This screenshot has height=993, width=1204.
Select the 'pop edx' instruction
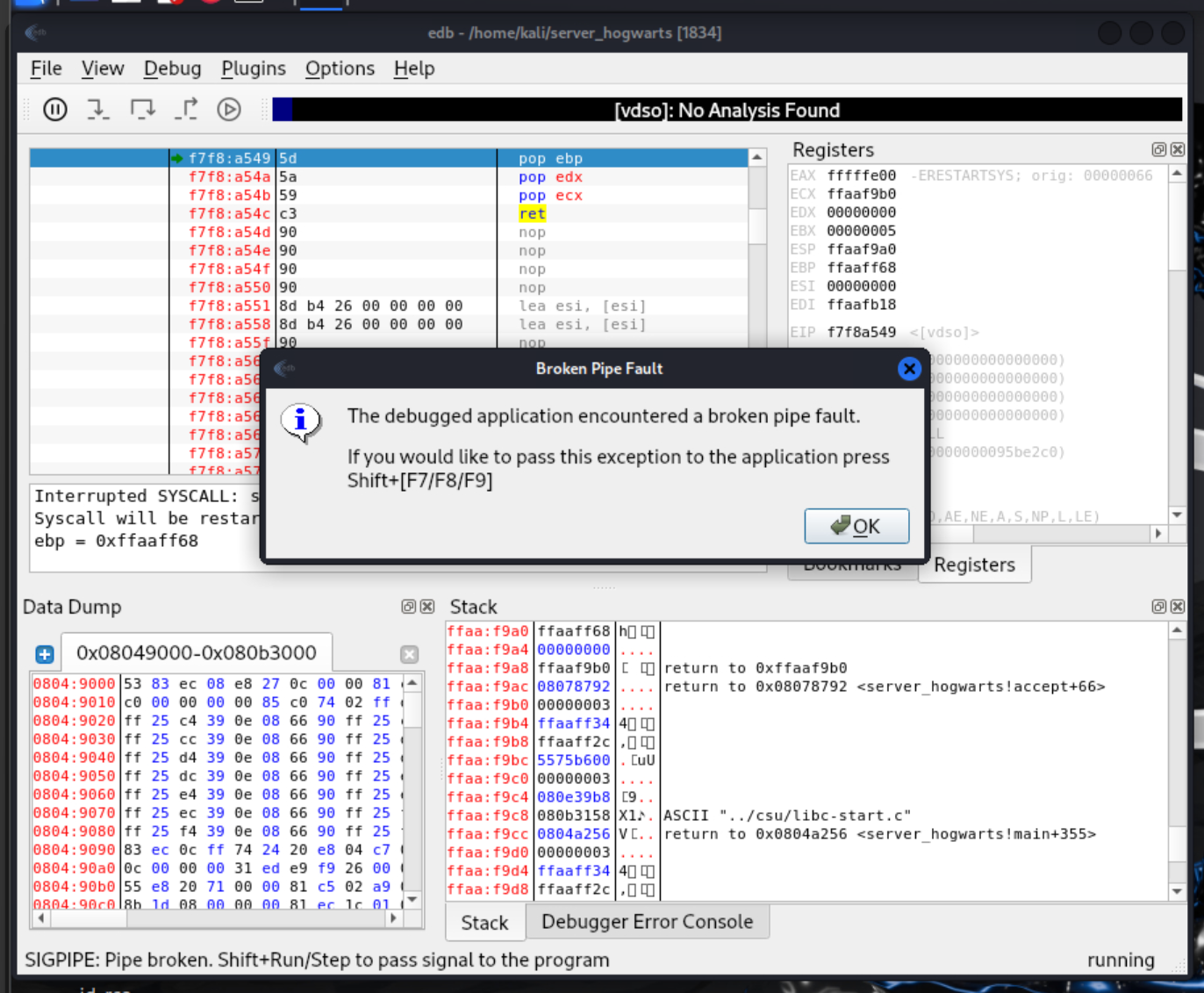tap(550, 176)
